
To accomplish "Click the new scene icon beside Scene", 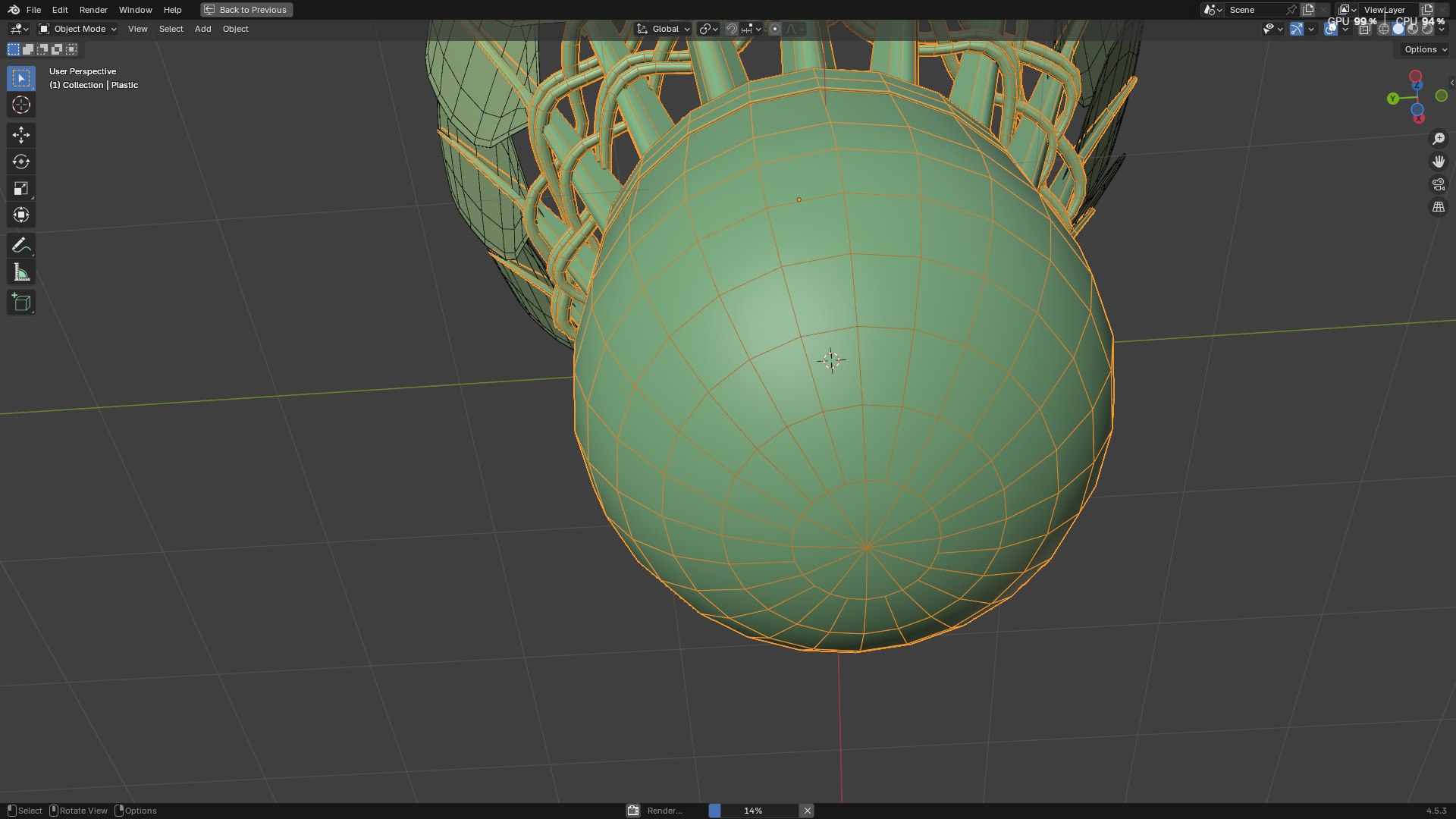I will (1308, 10).
